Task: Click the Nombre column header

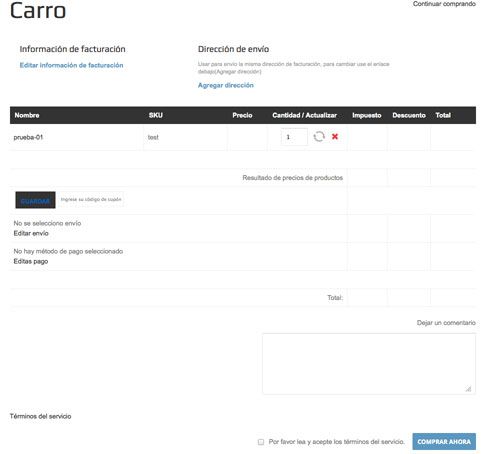Action: [27, 115]
